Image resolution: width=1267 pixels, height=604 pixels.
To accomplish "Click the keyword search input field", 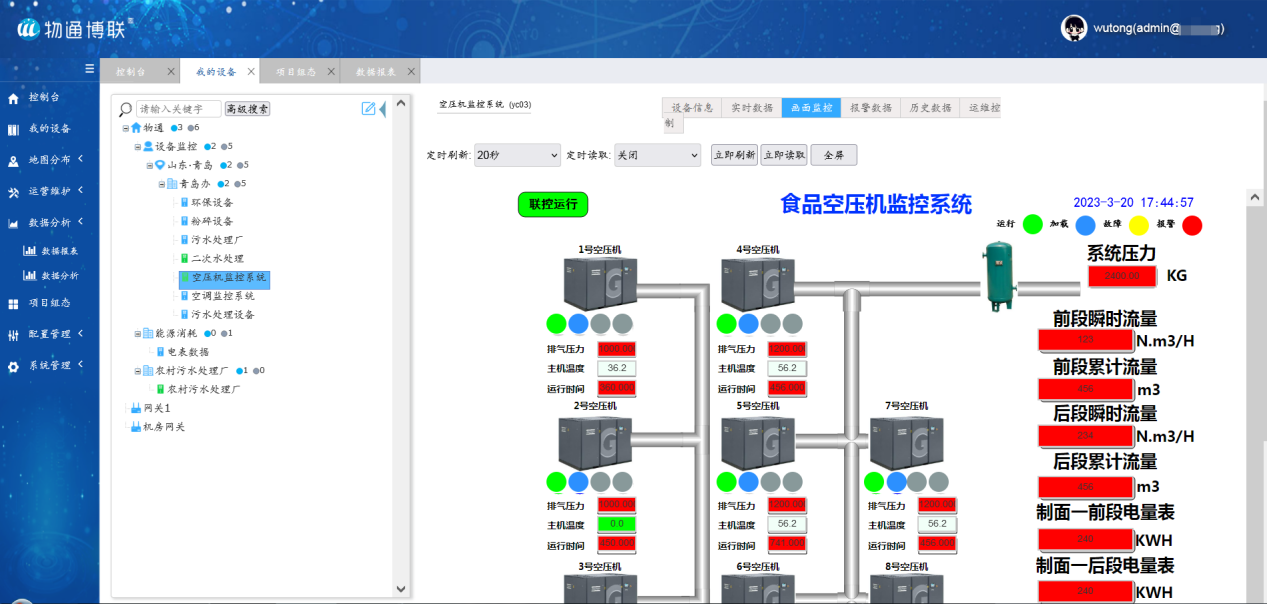I will coord(178,109).
